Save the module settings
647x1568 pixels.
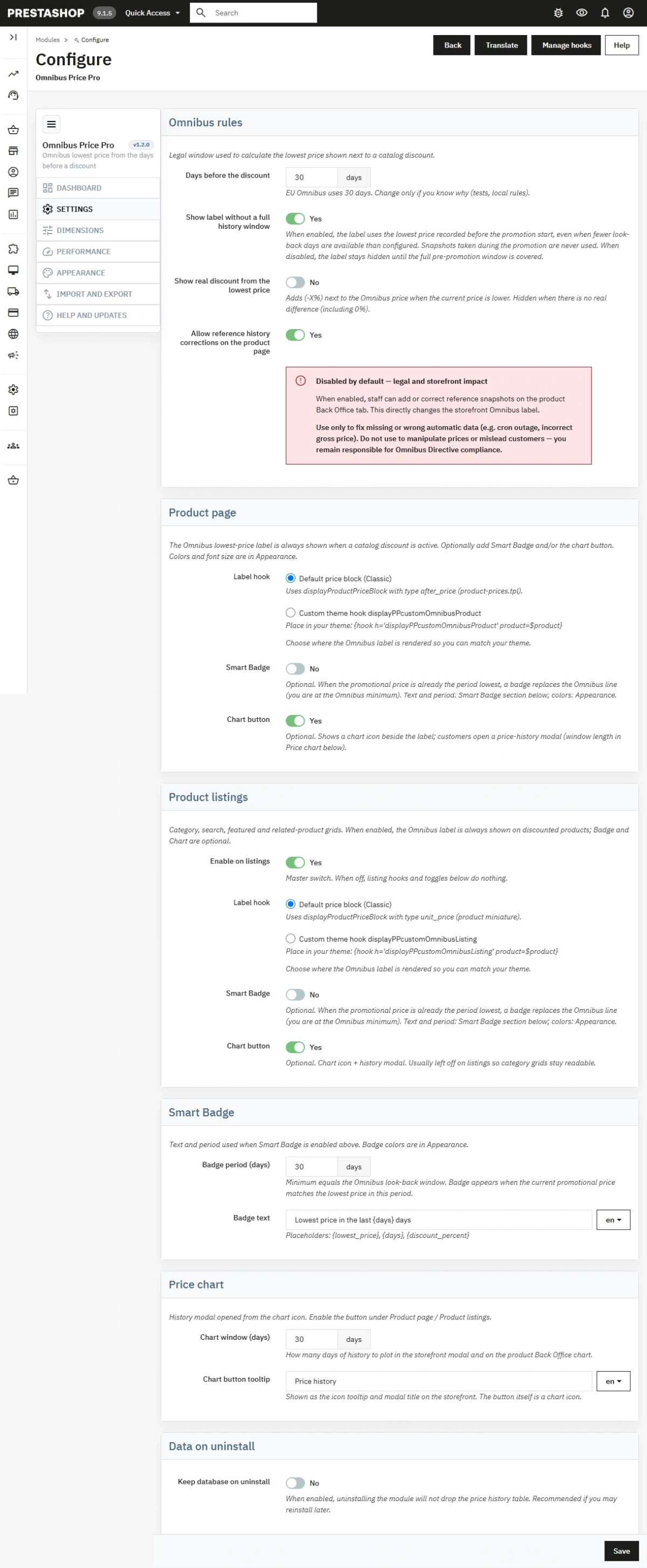pos(622,1551)
